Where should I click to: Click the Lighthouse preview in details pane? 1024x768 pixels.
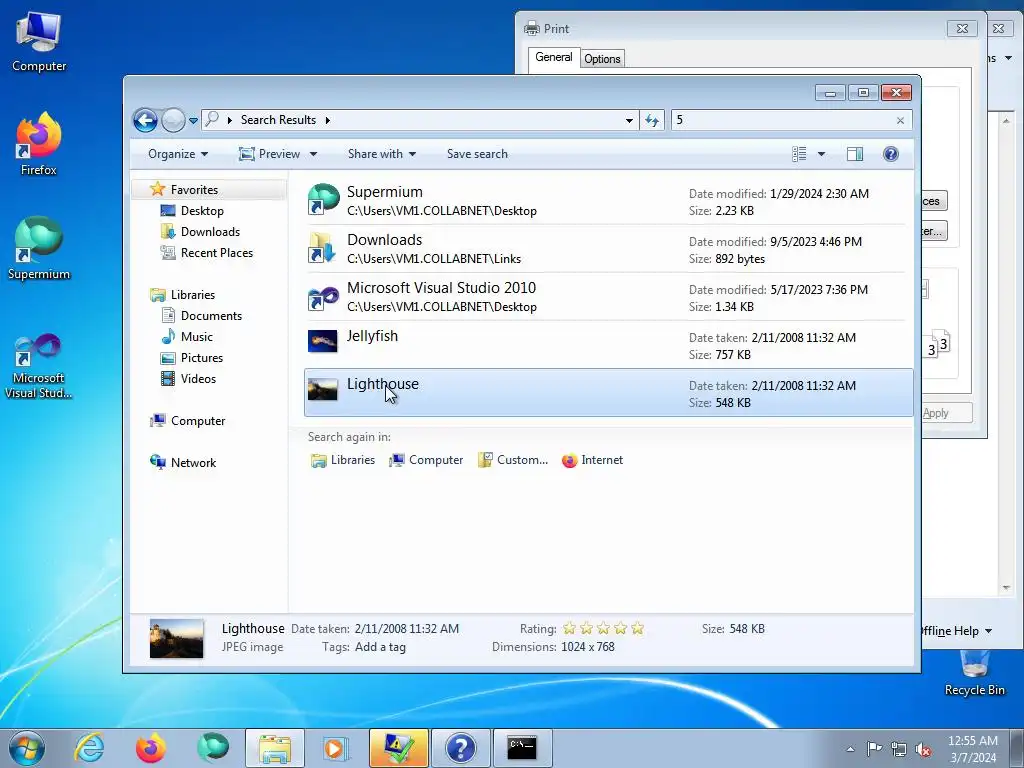(x=176, y=639)
